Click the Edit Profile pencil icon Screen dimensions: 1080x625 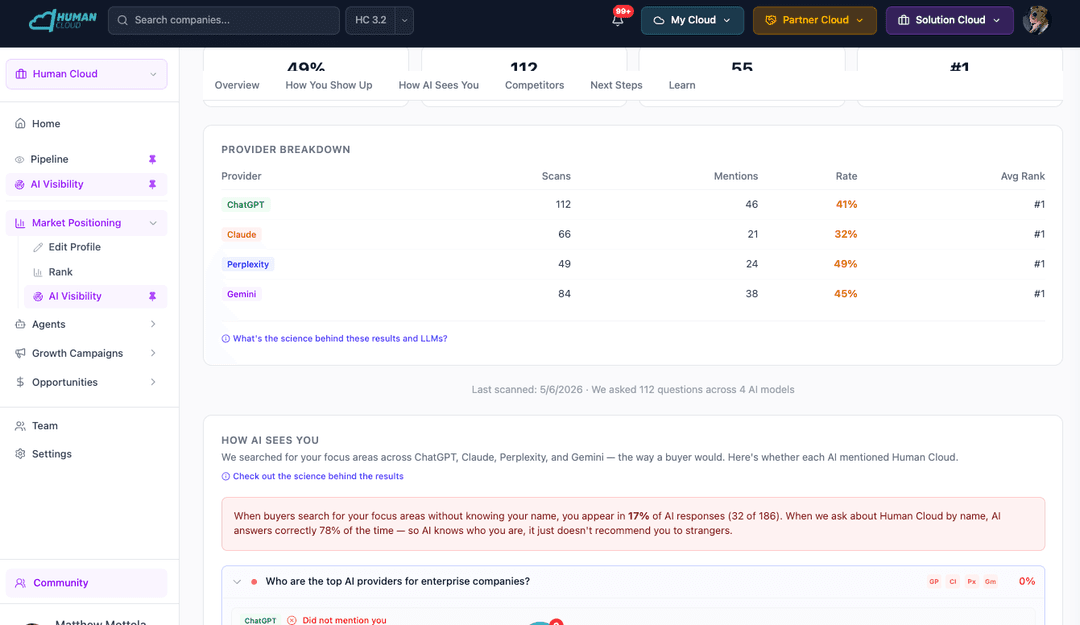[38, 247]
